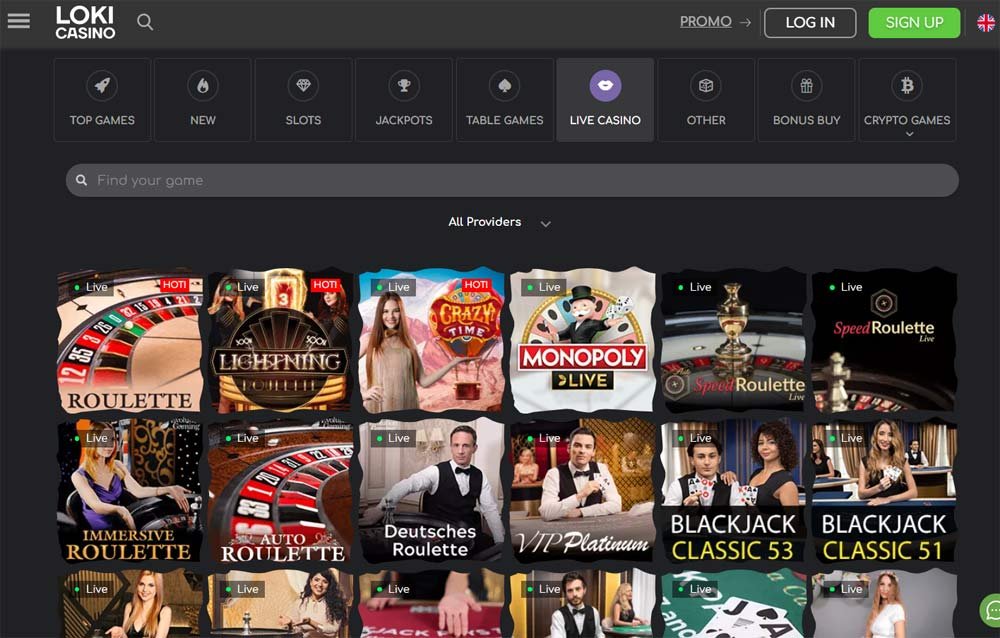Launch Crazy Time live game

[x=432, y=341]
